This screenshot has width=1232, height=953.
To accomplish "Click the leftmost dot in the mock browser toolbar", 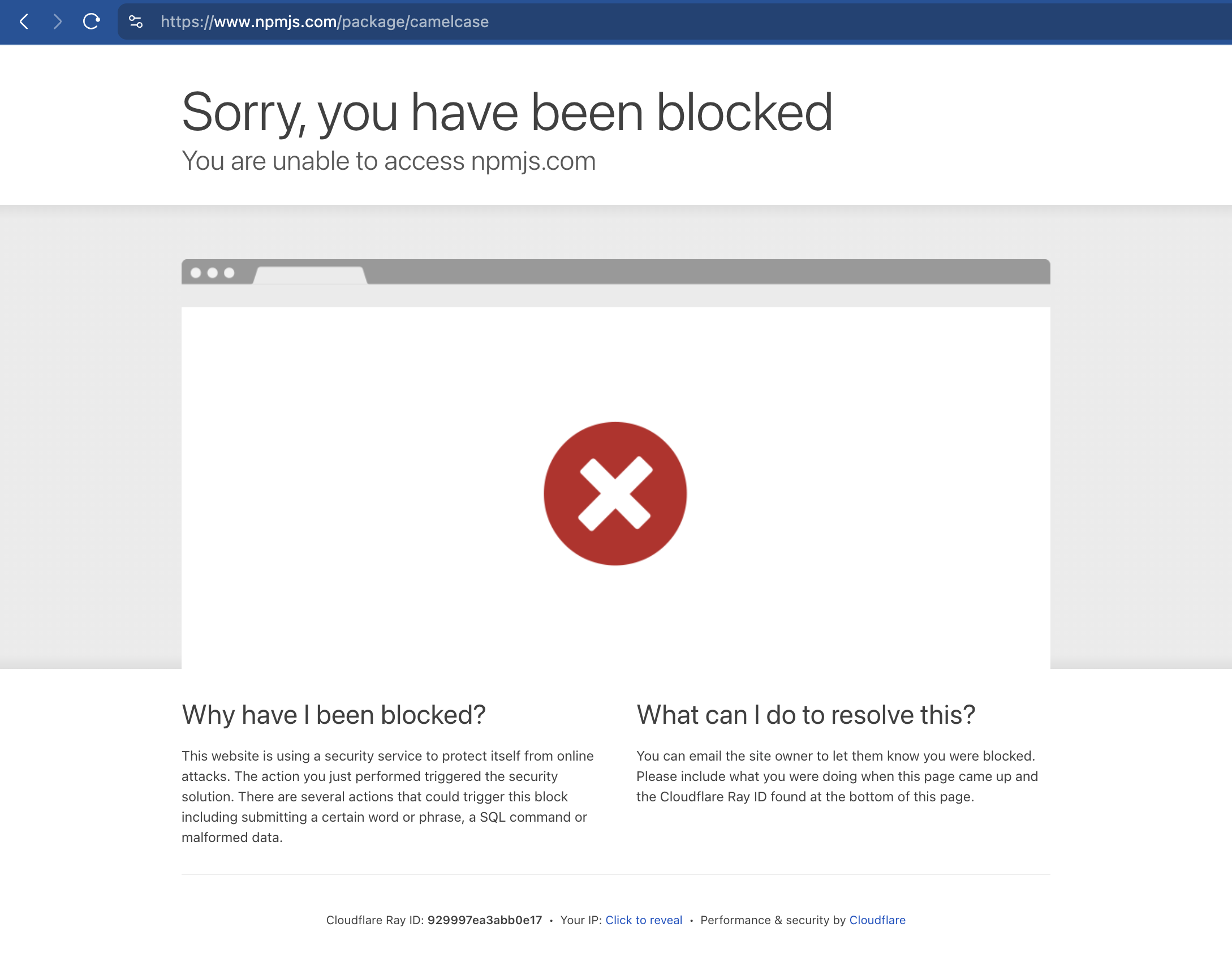I will [196, 274].
